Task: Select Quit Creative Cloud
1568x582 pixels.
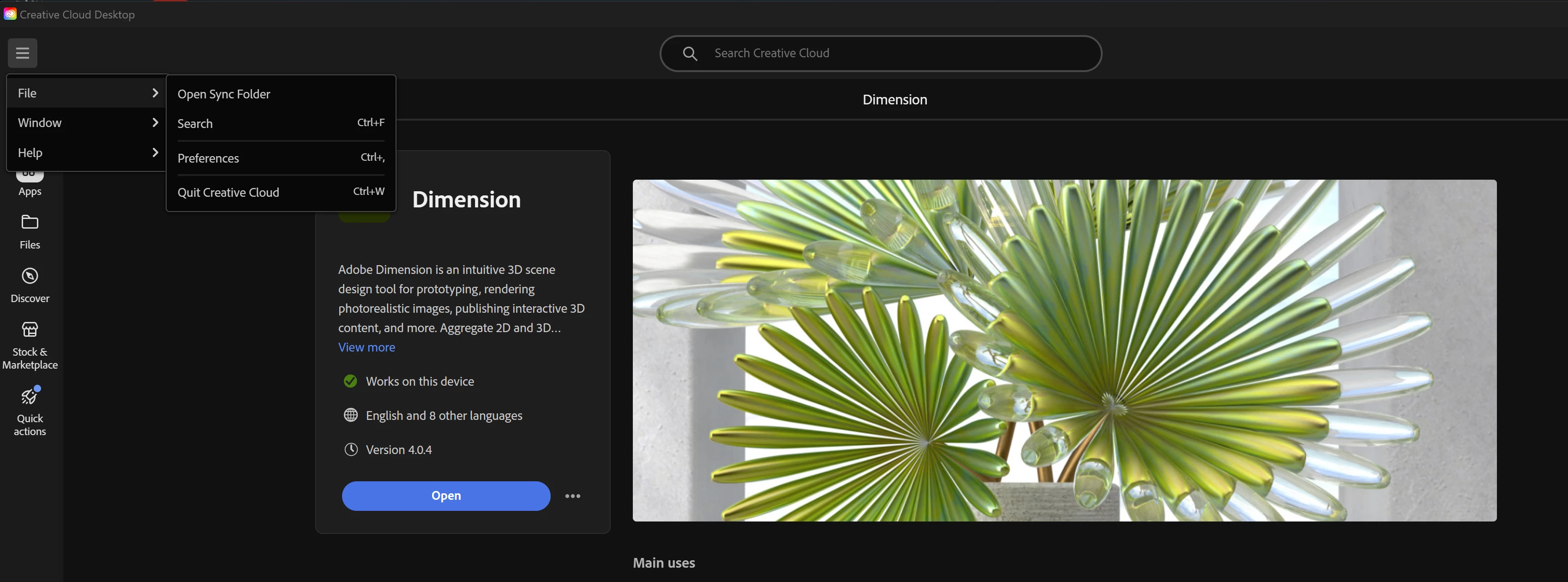Action: click(228, 193)
